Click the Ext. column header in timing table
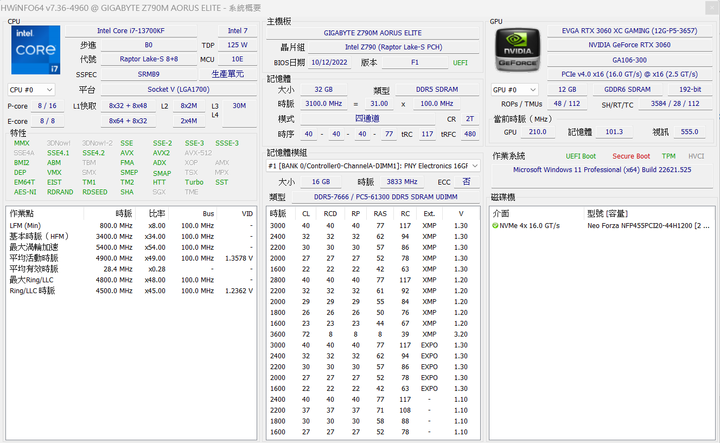Screen dimensions: 720x443 429,214
